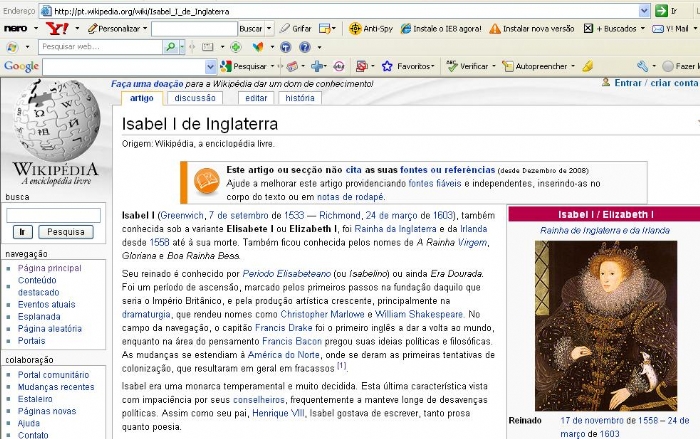The width and height of the screenshot is (700, 439).
Task: Switch to the discussão tab
Action: pyautogui.click(x=194, y=98)
